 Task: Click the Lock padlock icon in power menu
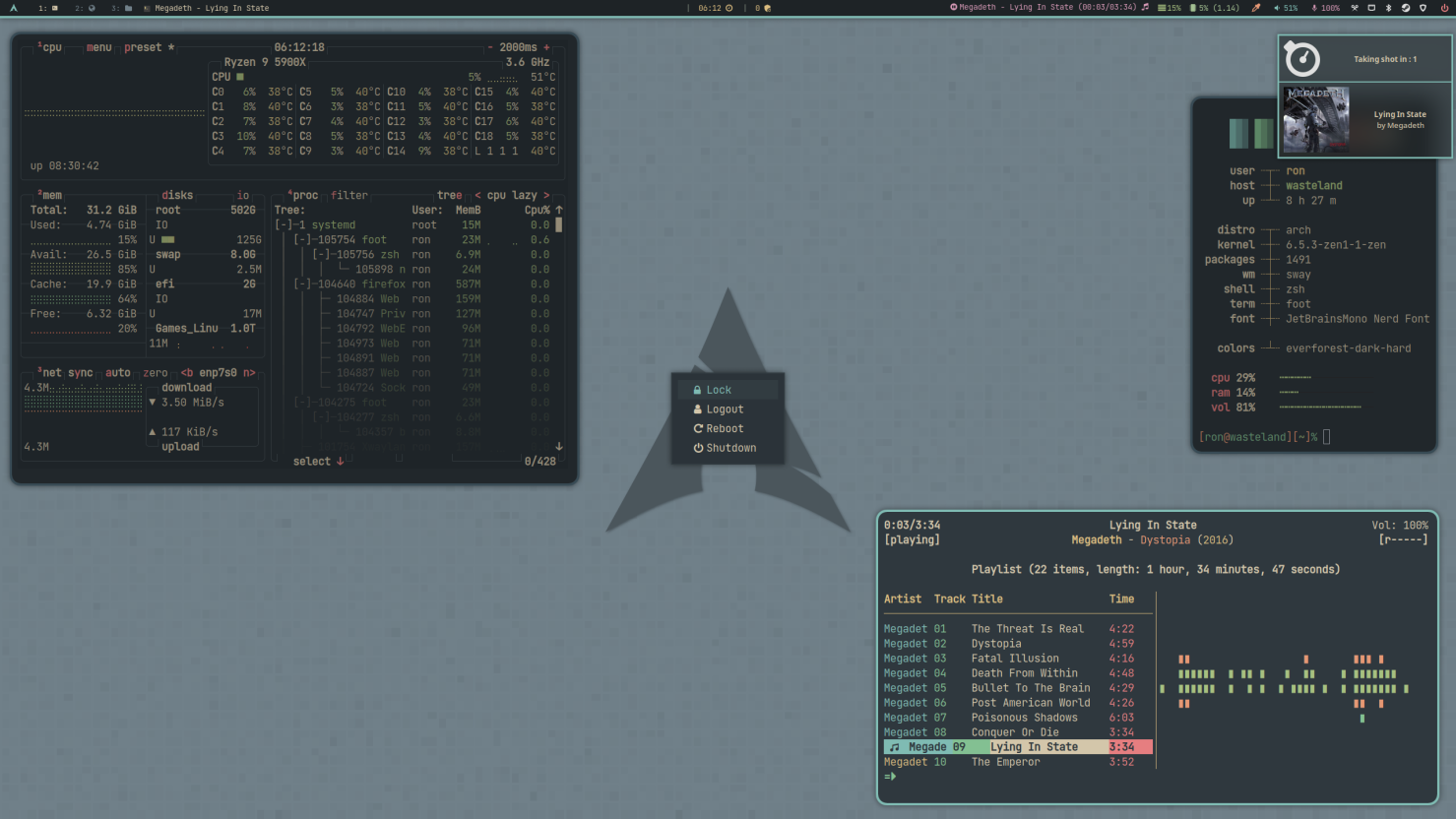[x=697, y=390]
